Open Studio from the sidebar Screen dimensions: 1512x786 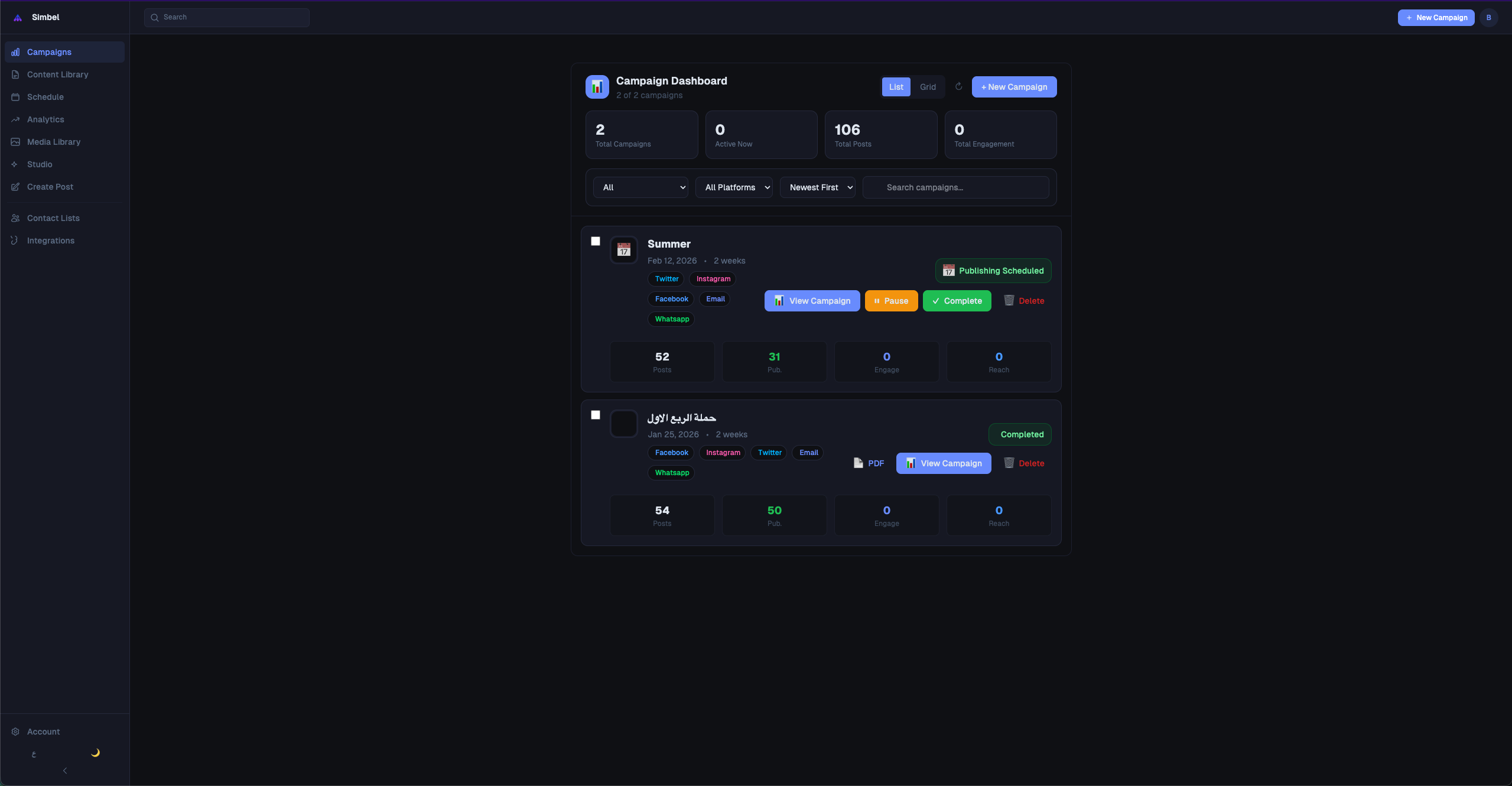tap(40, 164)
